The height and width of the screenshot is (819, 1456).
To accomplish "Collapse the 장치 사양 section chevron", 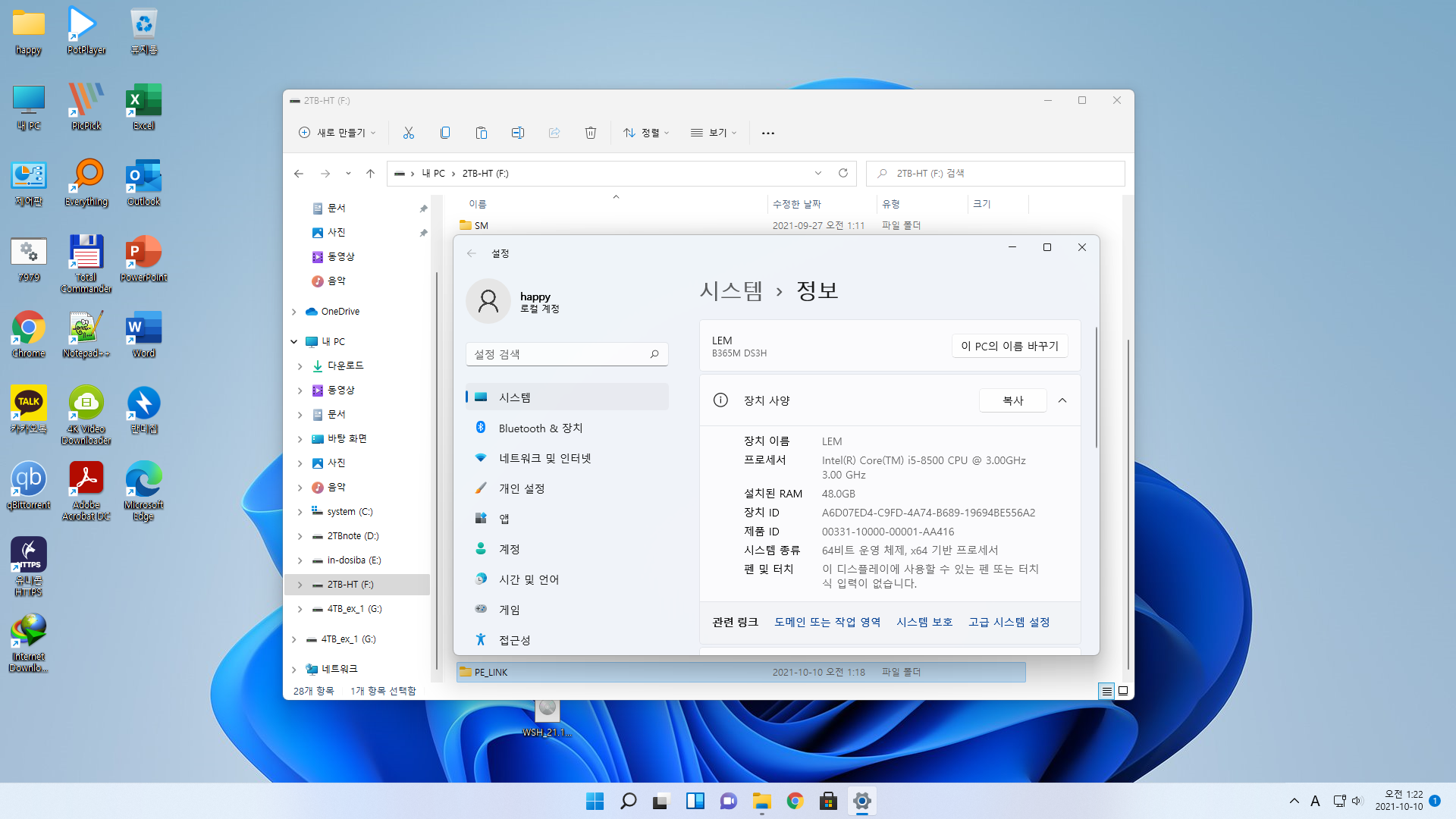I will point(1062,400).
